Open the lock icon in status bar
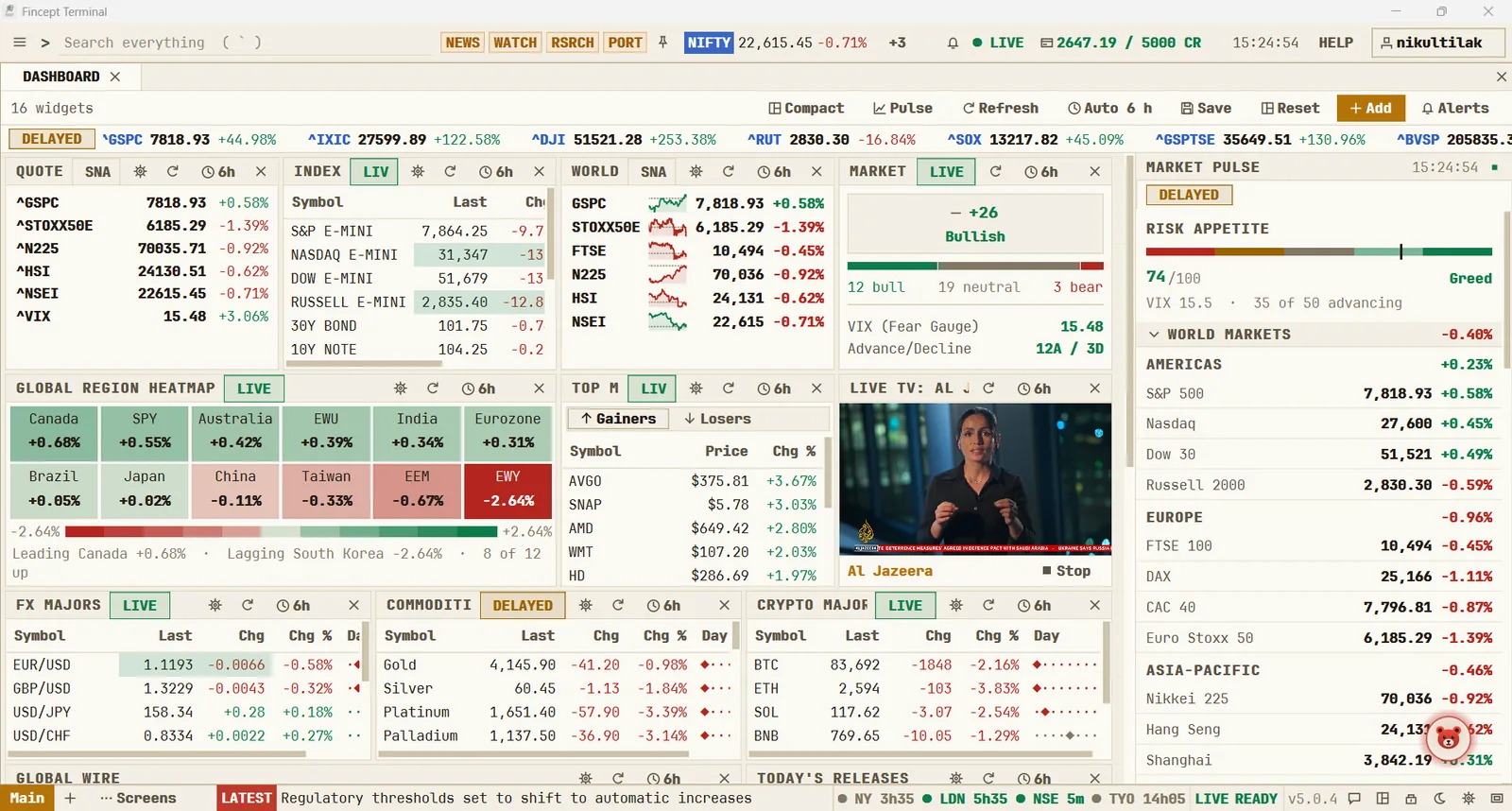 1411,799
